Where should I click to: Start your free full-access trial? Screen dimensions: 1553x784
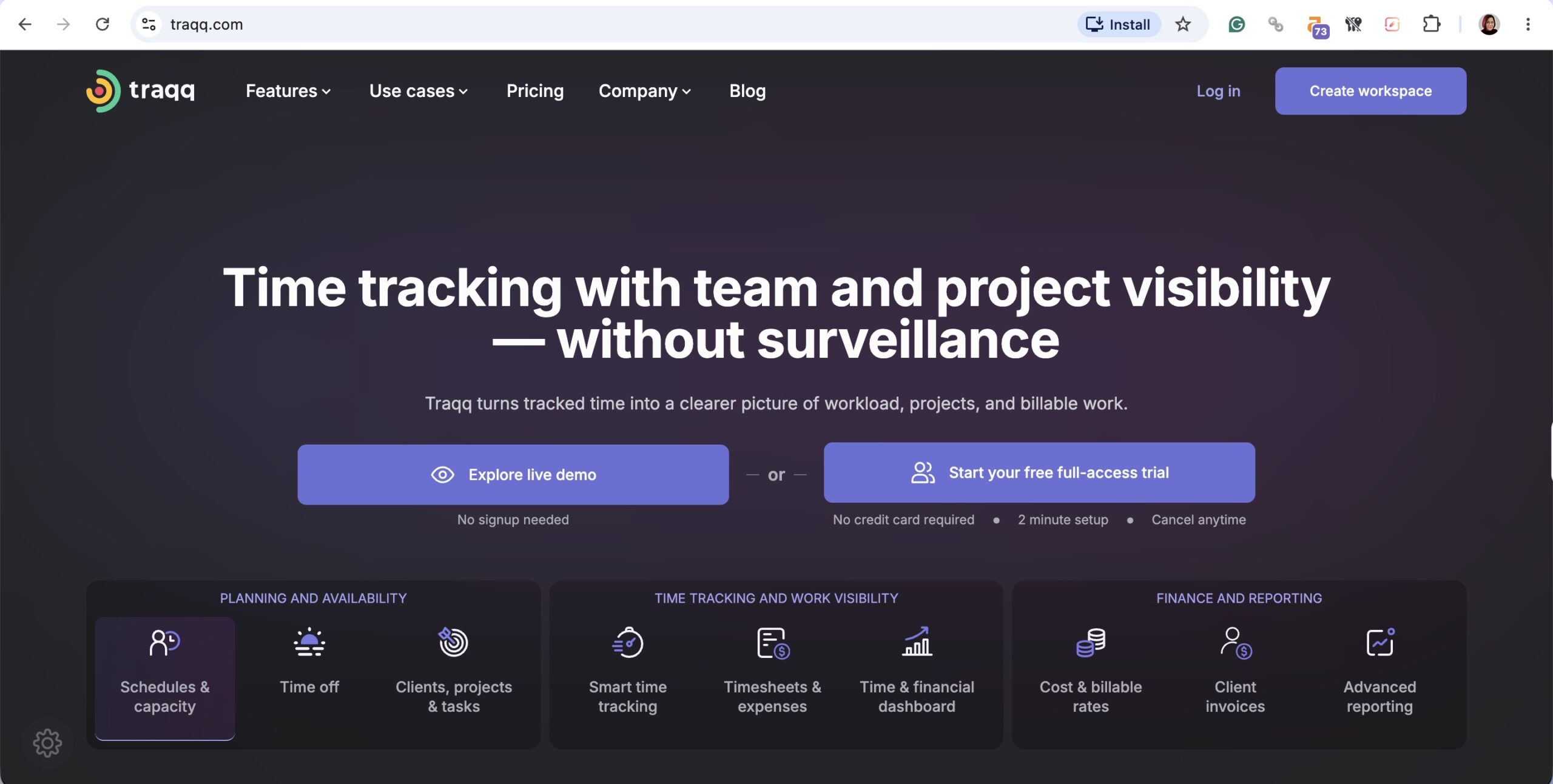pyautogui.click(x=1039, y=472)
